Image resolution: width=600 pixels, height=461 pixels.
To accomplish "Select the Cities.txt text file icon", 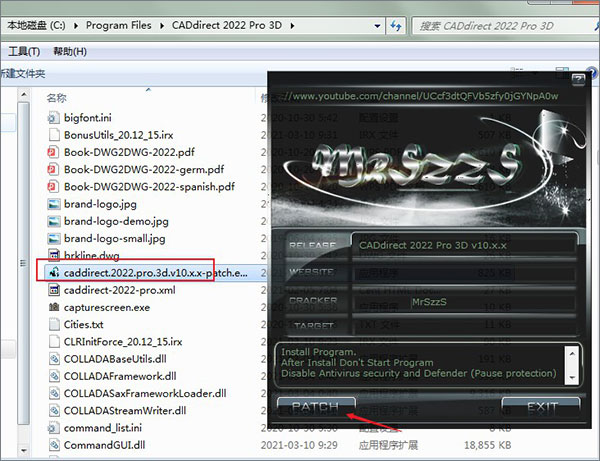I will coord(54,324).
